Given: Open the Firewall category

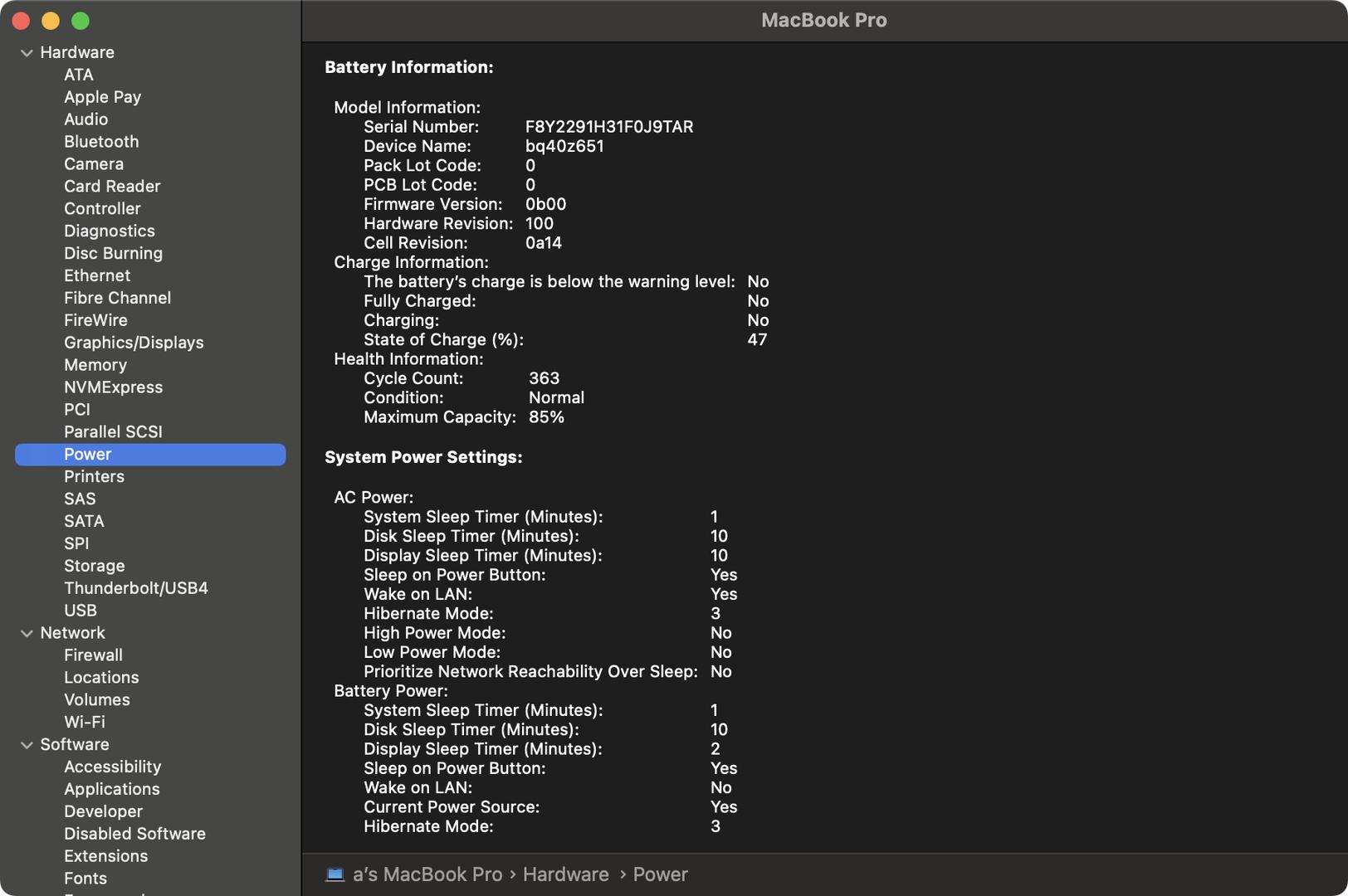Looking at the screenshot, I should coord(93,656).
